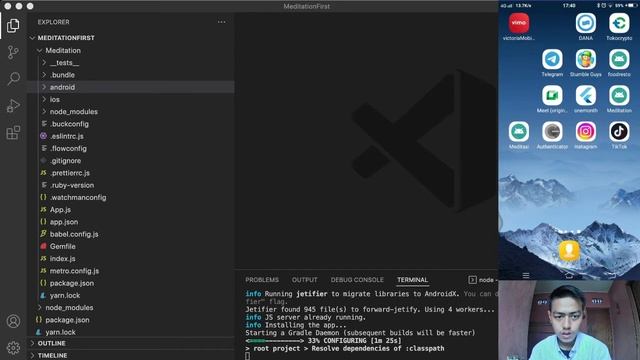Screen dimensions: 640x360
Task: Launch Telegram app on phone
Action: pos(552,60)
